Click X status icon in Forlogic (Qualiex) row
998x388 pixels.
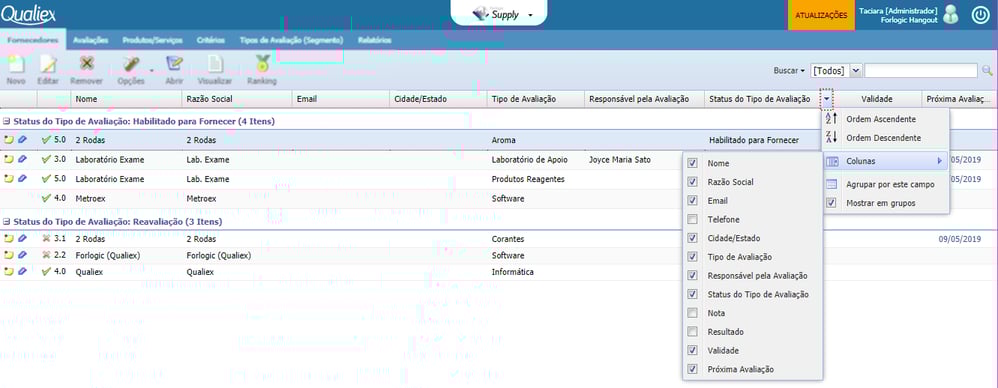click(46, 255)
